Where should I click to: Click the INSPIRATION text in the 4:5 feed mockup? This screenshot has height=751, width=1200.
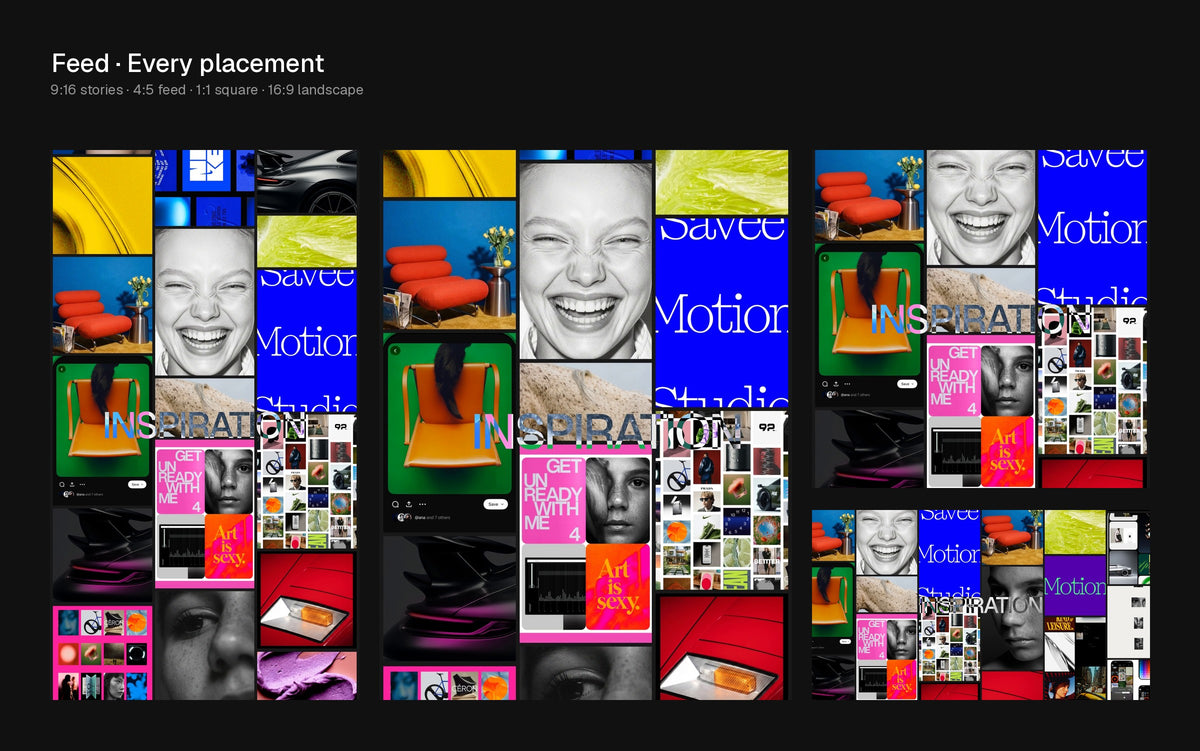pos(609,431)
